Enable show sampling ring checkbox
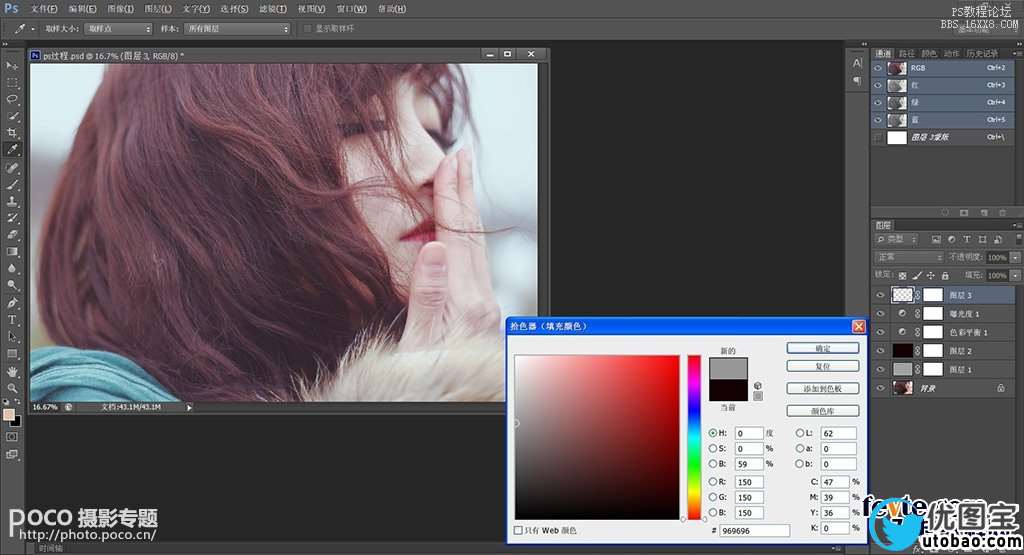1024x555 pixels. click(308, 29)
